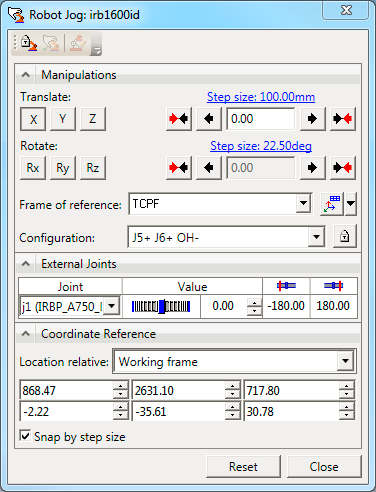Increase the 868.47 value with spinner
The image size is (376, 492).
click(121, 386)
